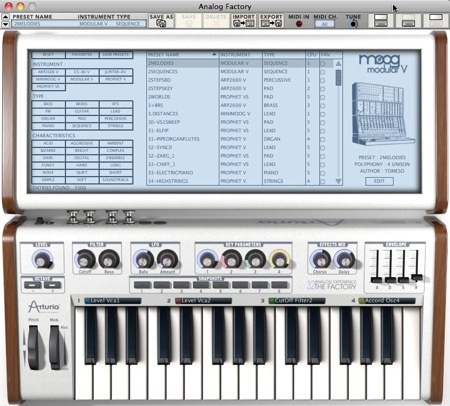This screenshot has height=406, width=450.
Task: Click the Level knob
Action: [x=42, y=259]
